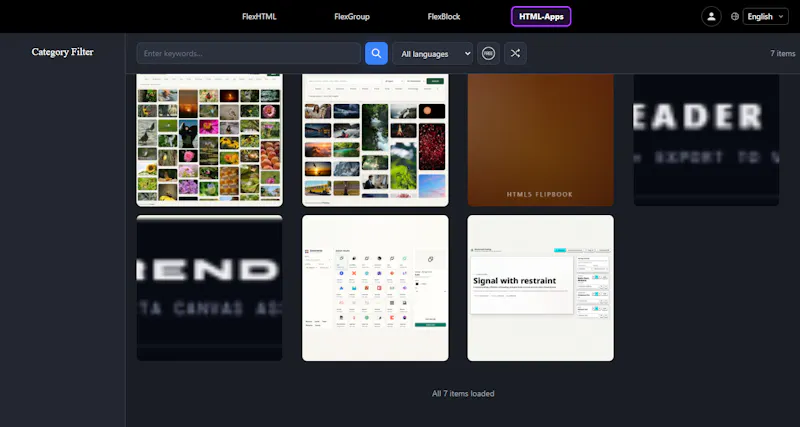Click the blue search magnifier button

point(376,54)
